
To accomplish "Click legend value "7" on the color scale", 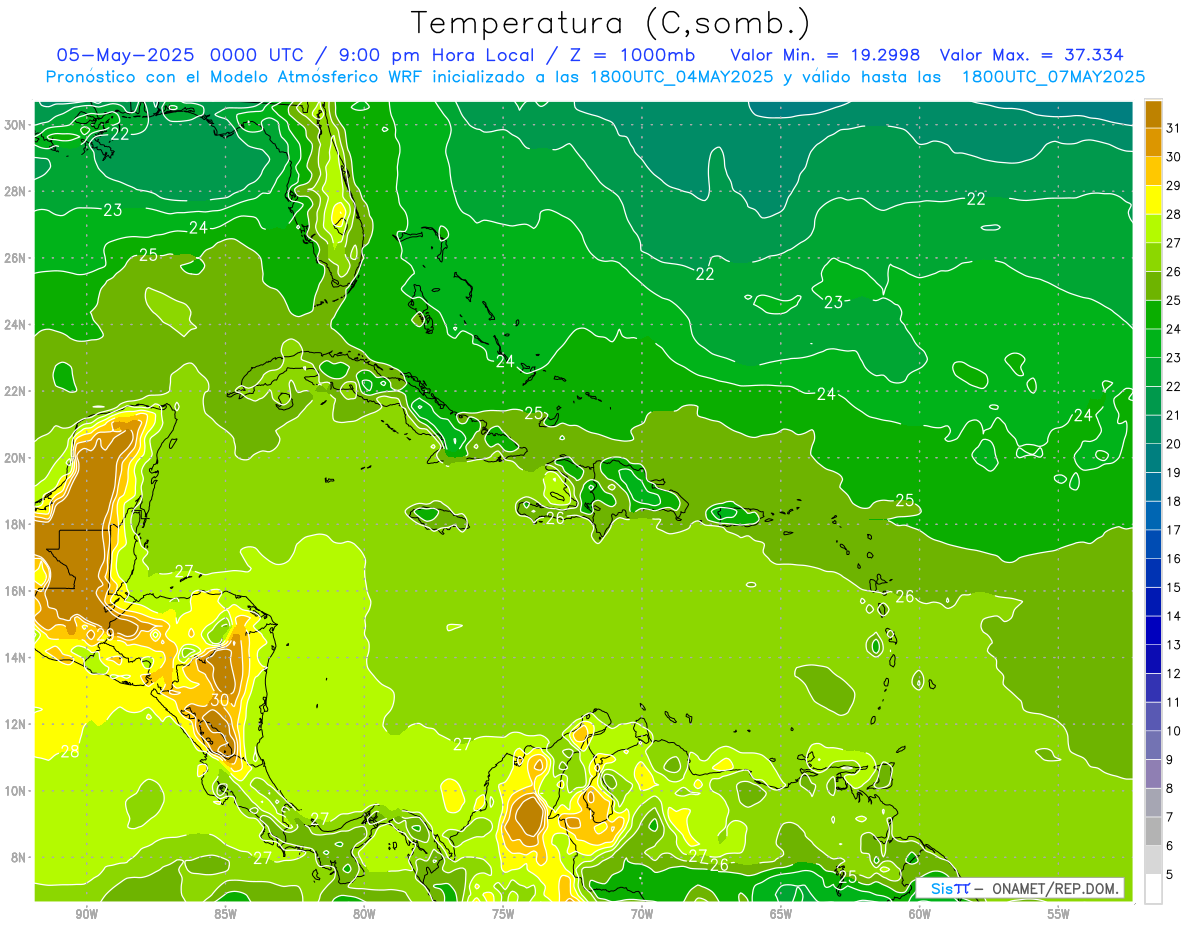I will 1170,817.
